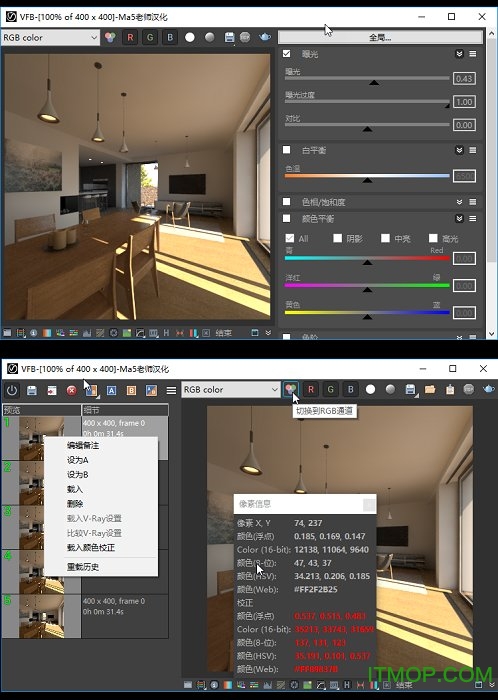Click the H icon in top window status bar
Viewport: 498px width, 700px height.
(166, 333)
